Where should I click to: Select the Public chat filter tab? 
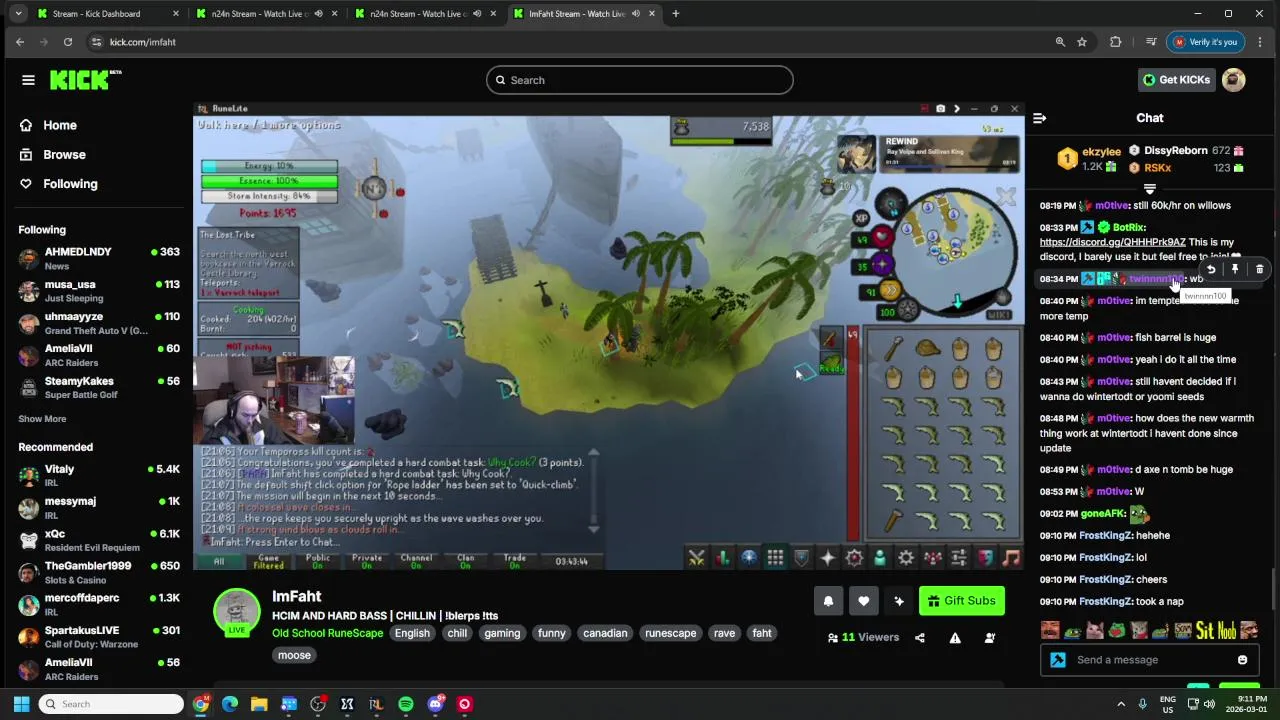click(318, 561)
